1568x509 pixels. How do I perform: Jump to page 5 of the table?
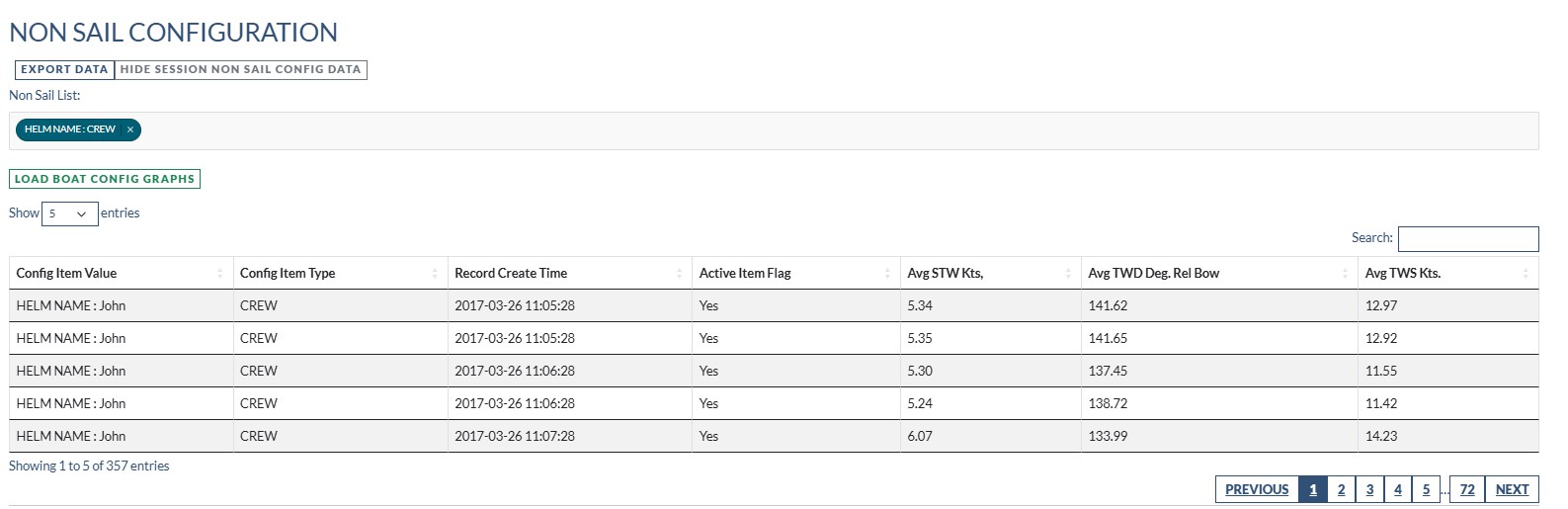pyautogui.click(x=1426, y=489)
